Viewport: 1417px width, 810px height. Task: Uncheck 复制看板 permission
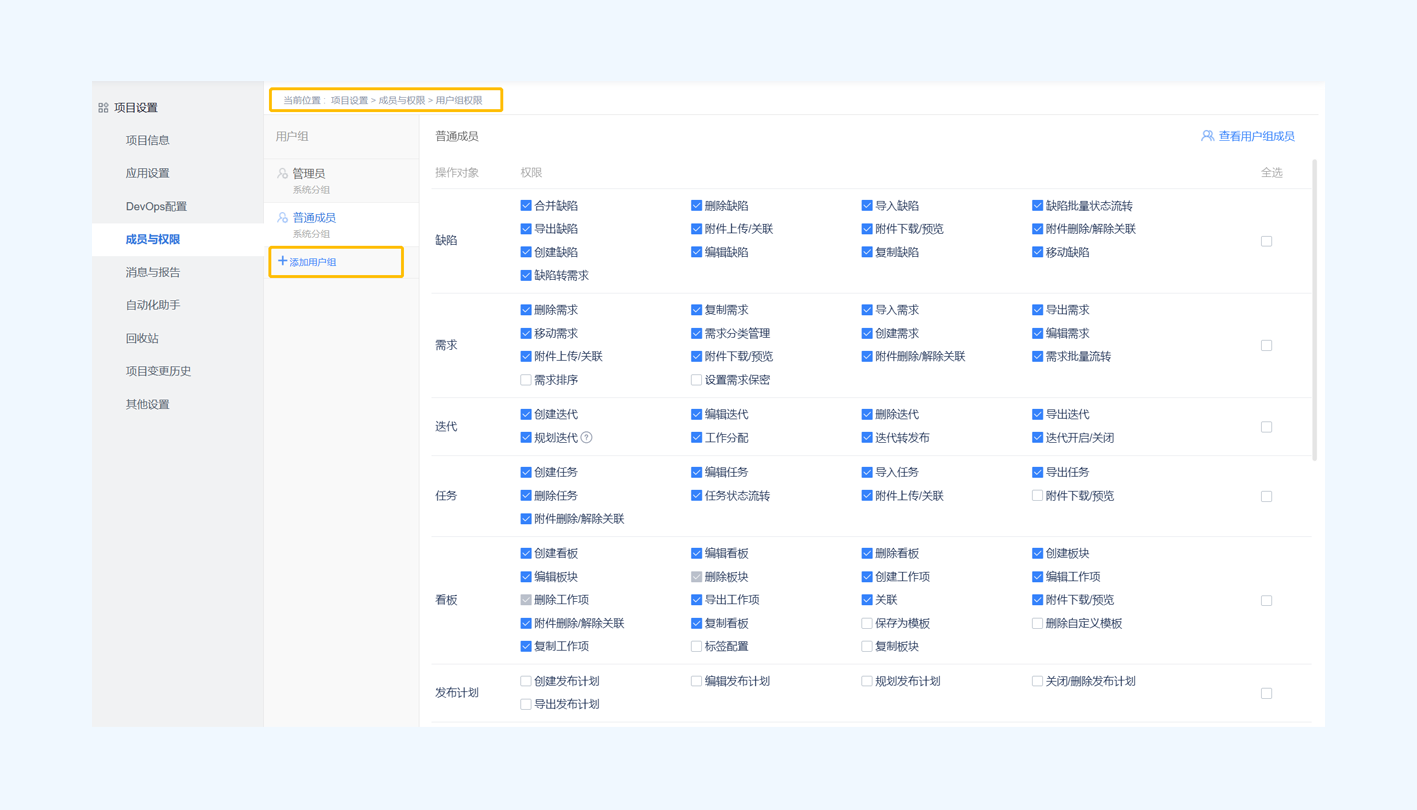[696, 623]
